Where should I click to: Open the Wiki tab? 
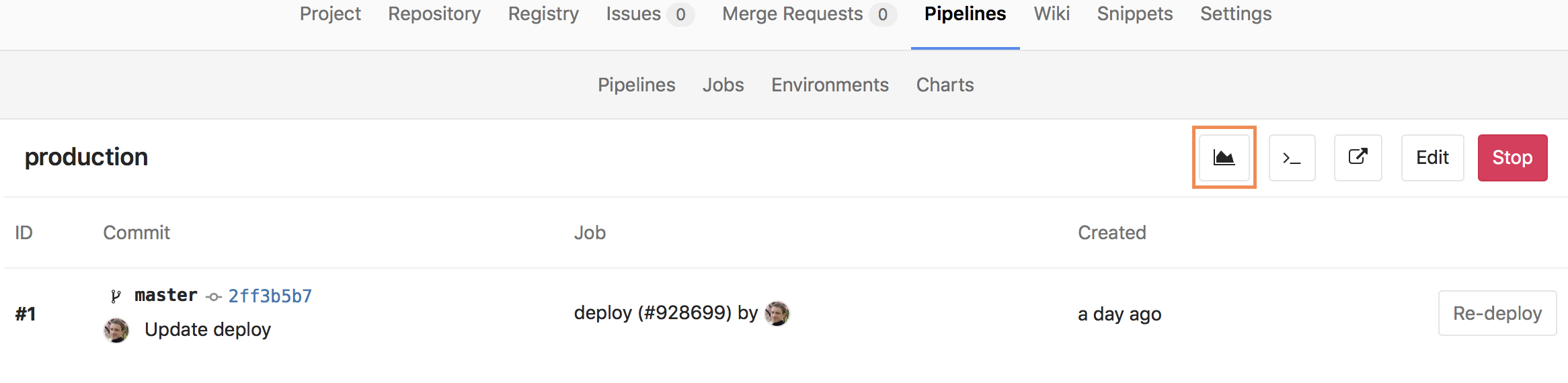click(1052, 14)
